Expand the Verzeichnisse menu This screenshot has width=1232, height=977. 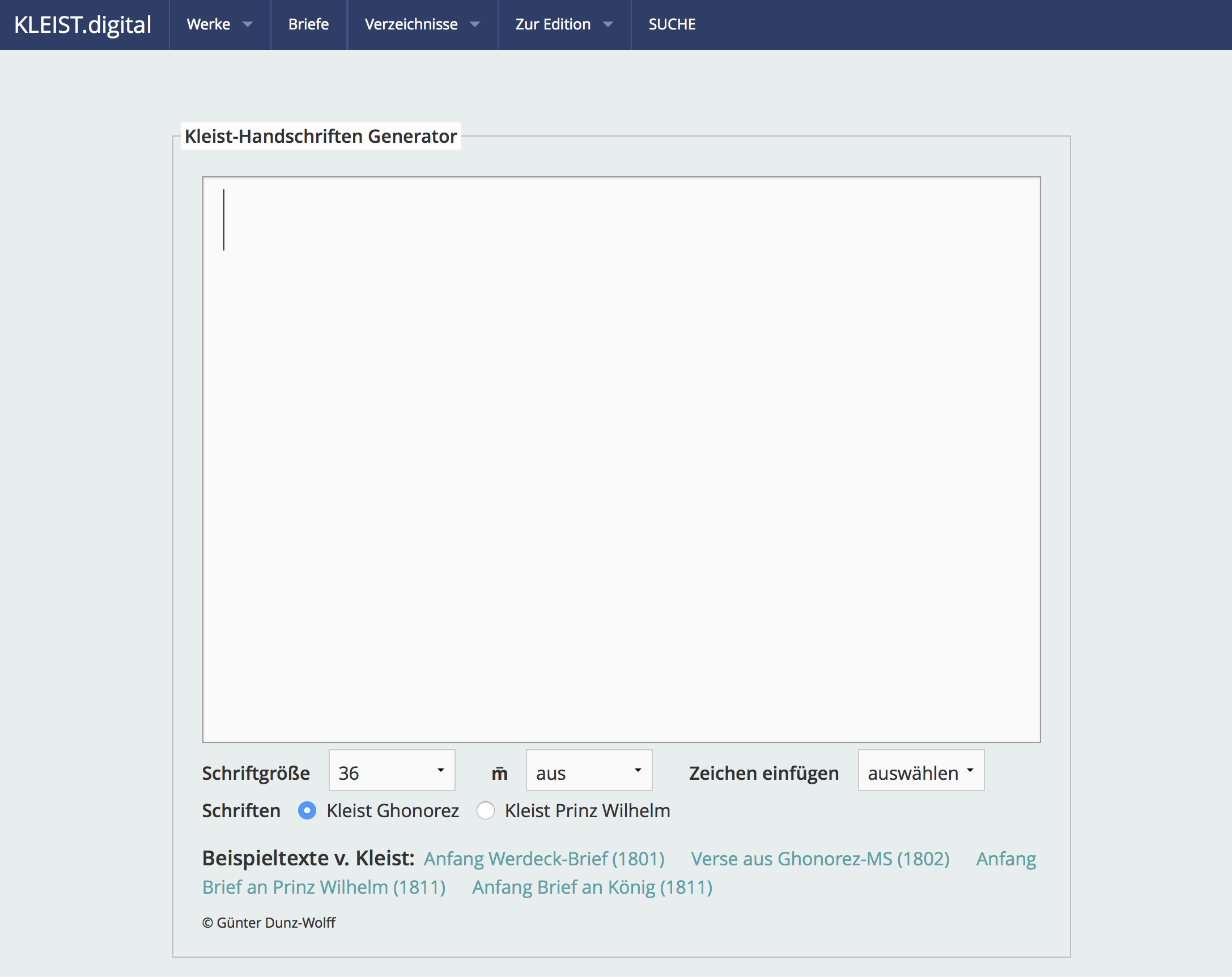pos(411,24)
